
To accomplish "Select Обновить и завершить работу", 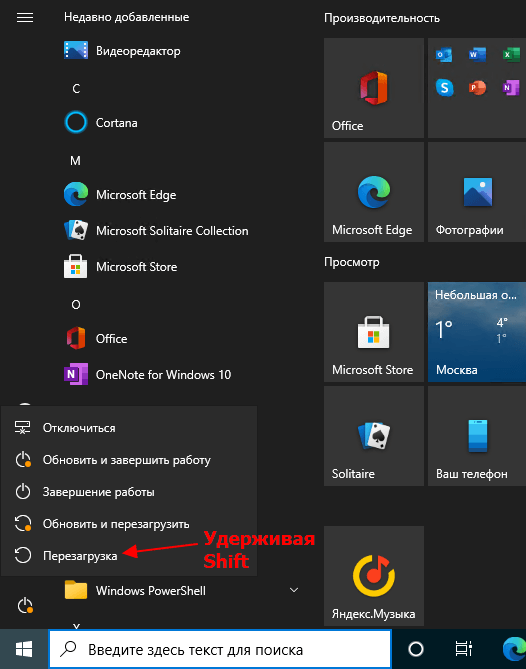I will (129, 460).
